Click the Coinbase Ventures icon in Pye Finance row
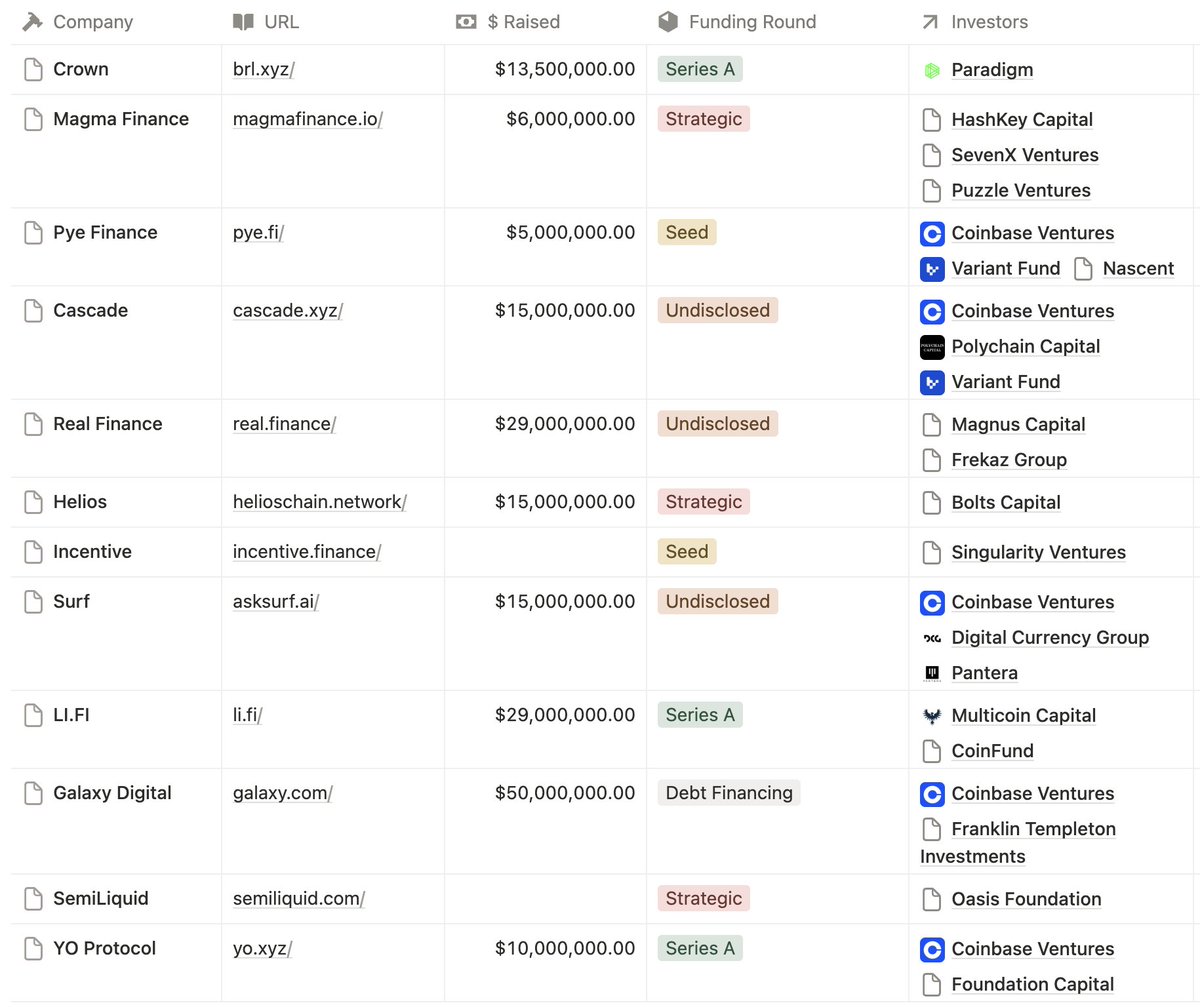The image size is (1200, 1007). tap(932, 233)
